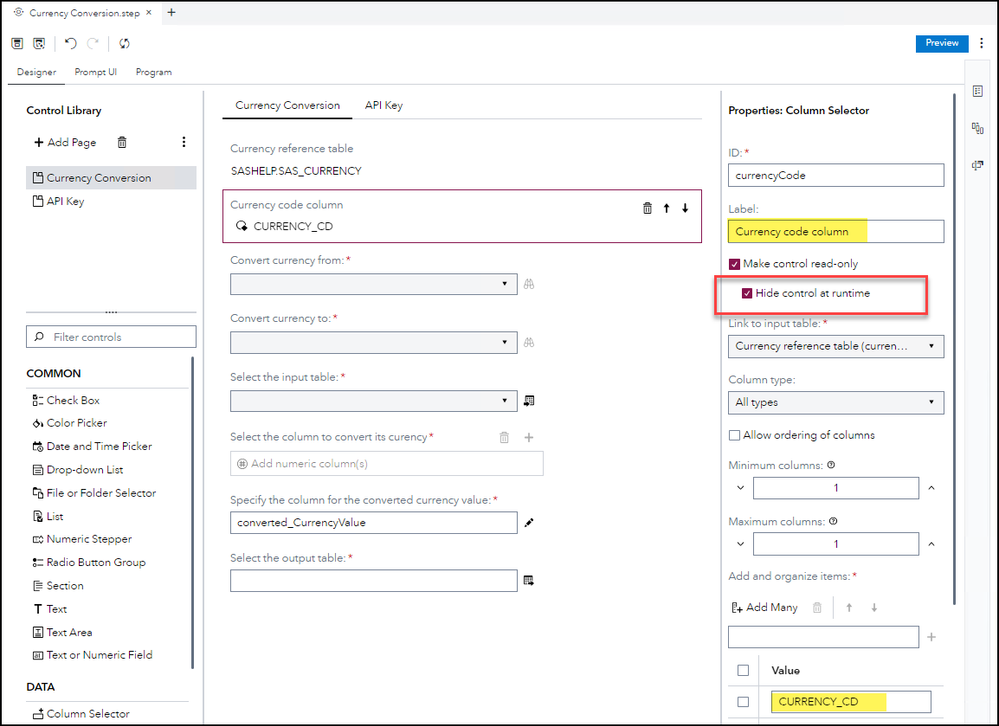Click pencil icon next to converted_CurrencyValue field
This screenshot has height=726, width=999.
coord(529,522)
